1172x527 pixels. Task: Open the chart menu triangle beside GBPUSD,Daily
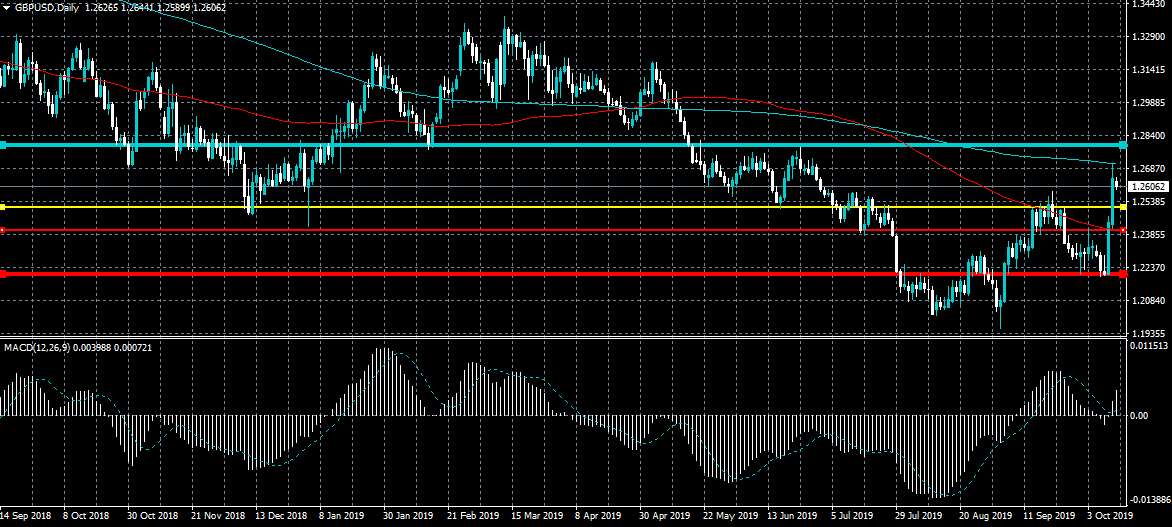6,7
